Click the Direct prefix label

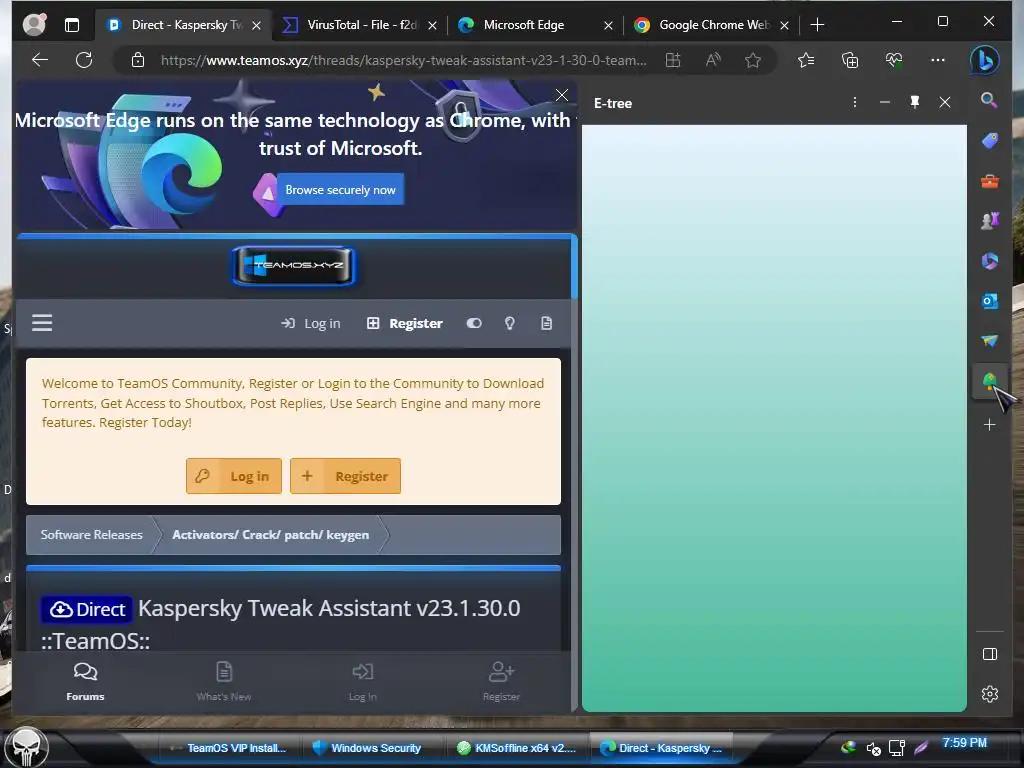click(x=87, y=609)
